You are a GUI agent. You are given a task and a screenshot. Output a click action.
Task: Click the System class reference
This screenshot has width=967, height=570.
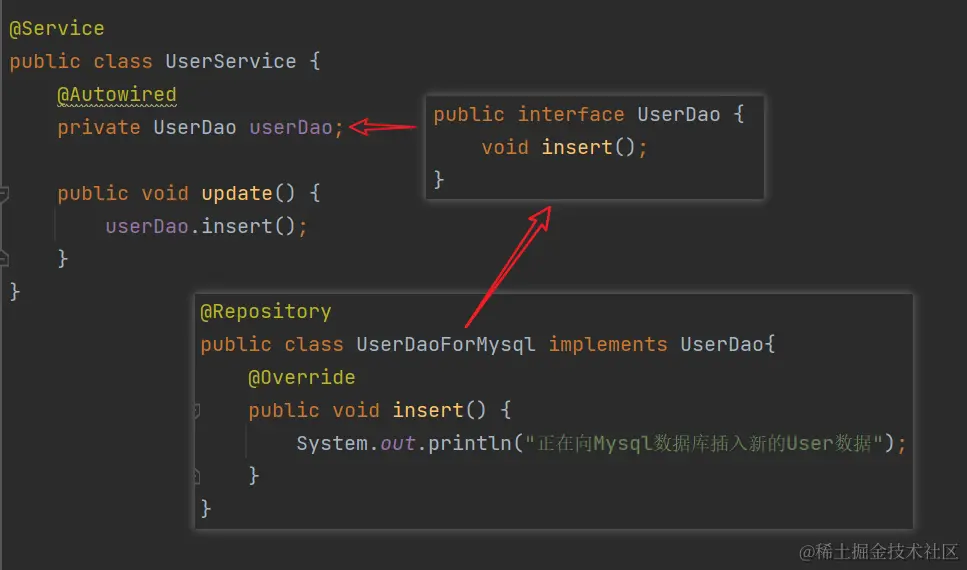coord(332,444)
